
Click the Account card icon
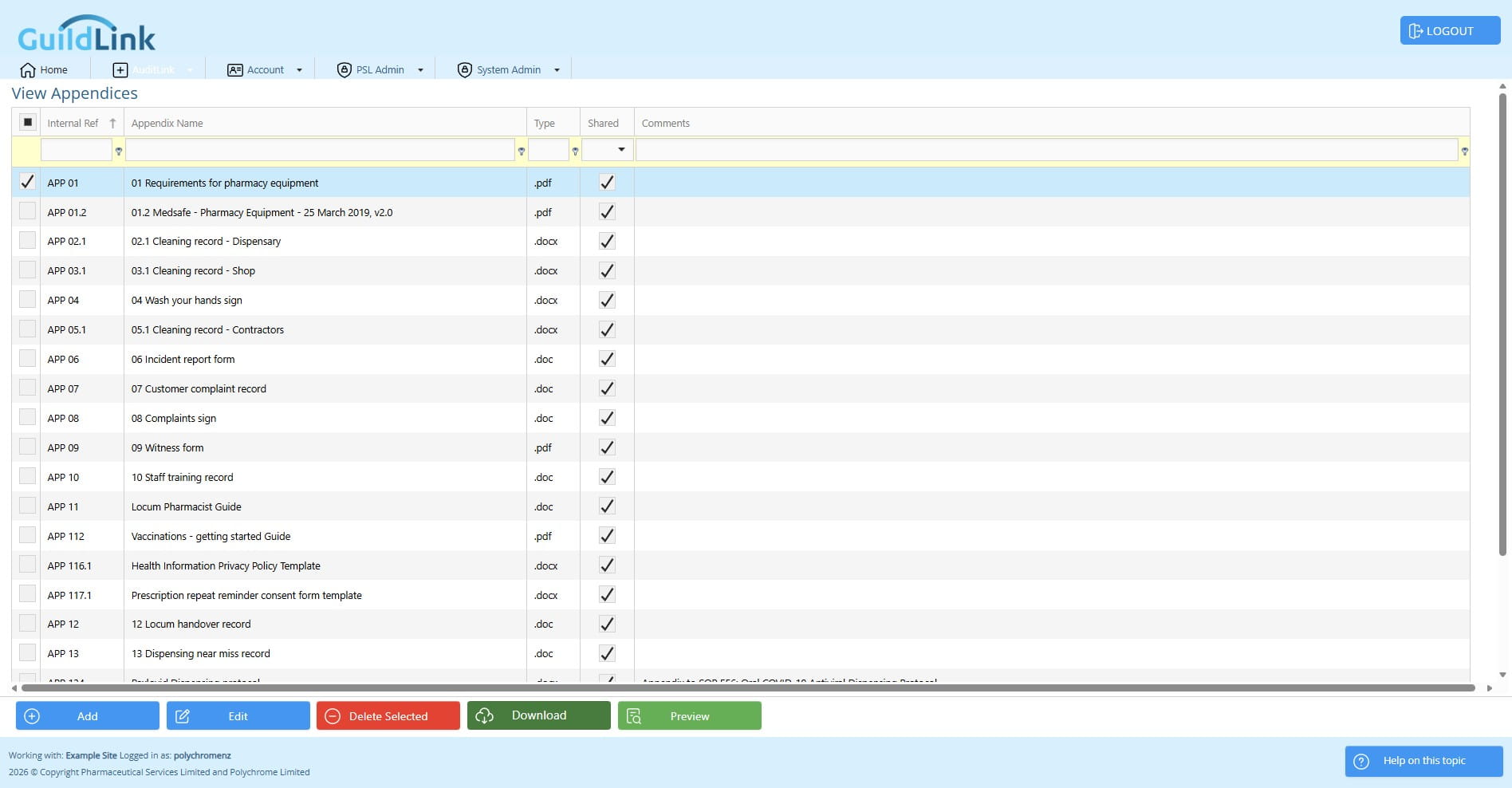point(235,70)
